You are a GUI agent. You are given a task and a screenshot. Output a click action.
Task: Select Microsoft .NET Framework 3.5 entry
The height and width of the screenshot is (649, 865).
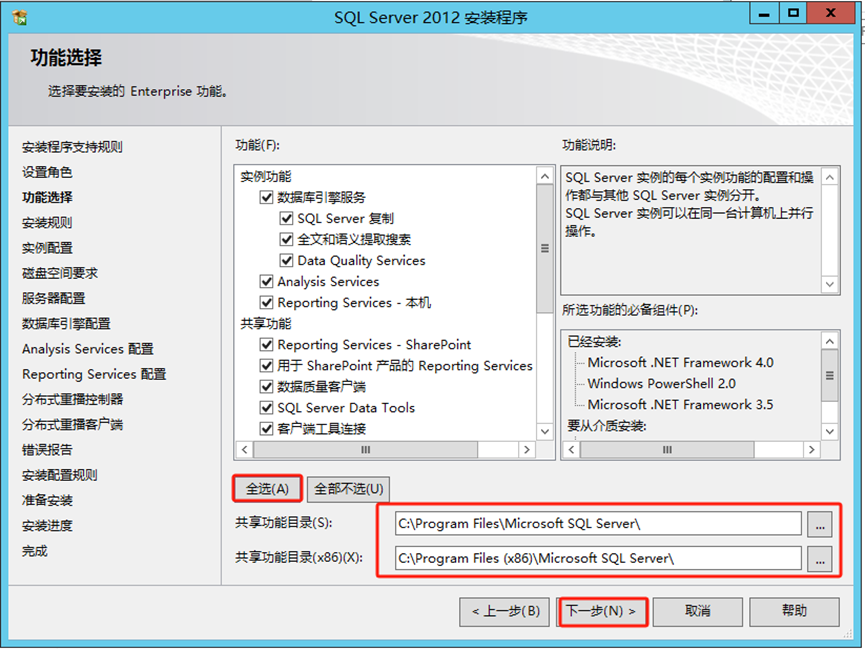[680, 405]
